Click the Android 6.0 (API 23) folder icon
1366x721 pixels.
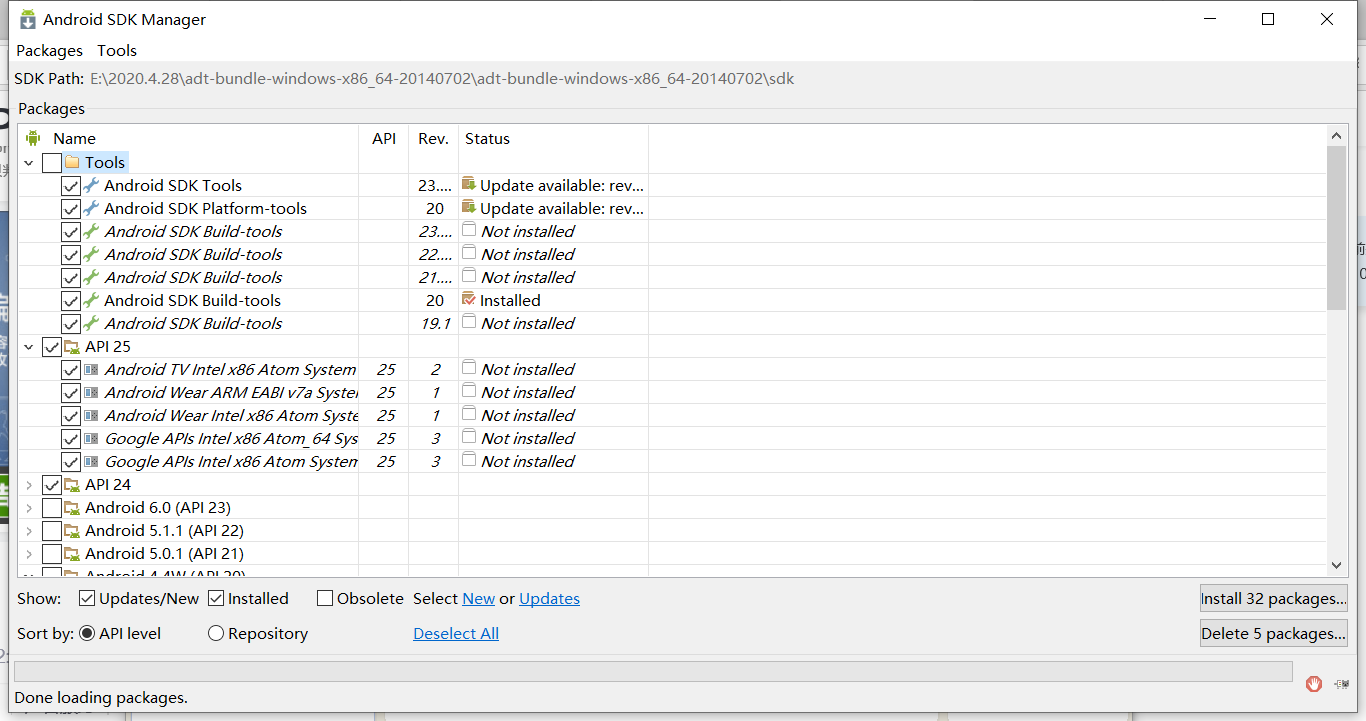point(72,507)
